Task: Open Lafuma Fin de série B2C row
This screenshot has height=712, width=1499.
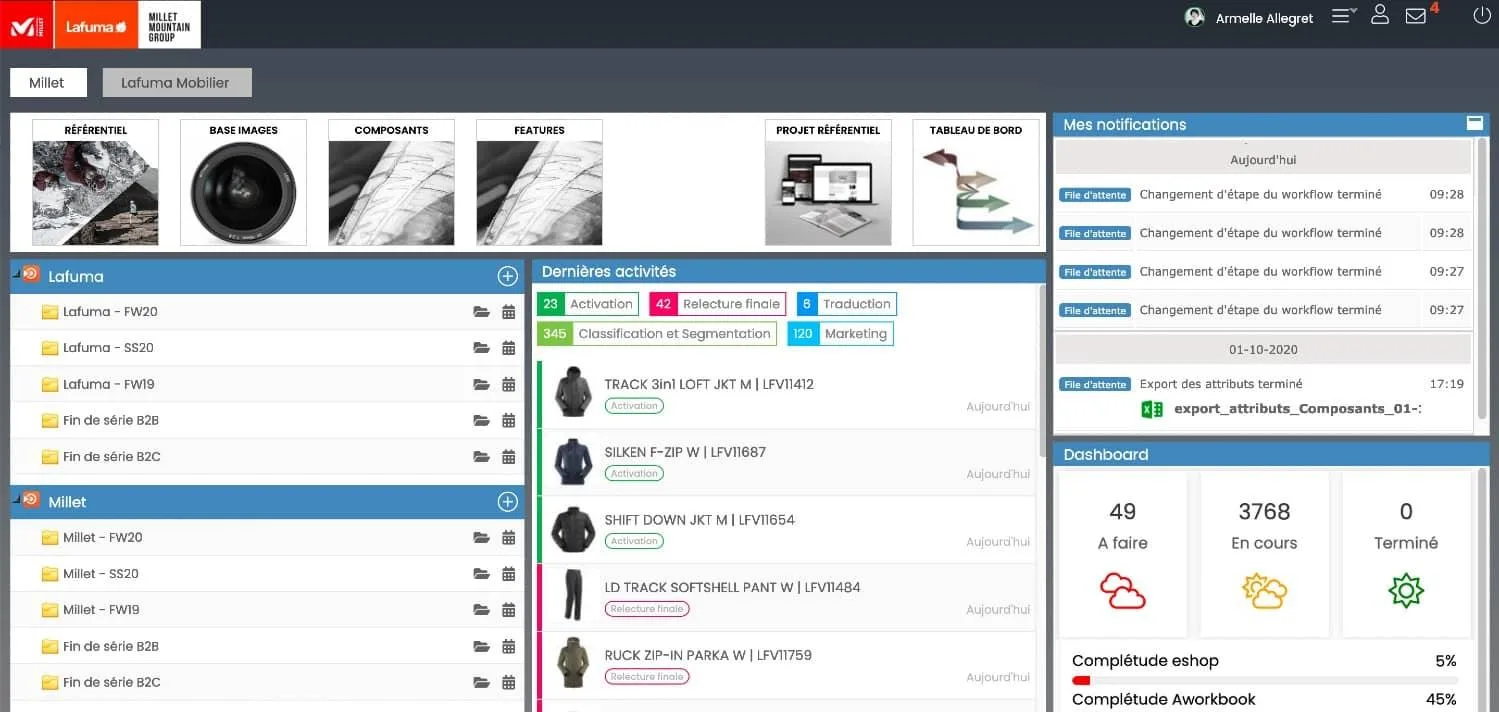Action: (267, 456)
